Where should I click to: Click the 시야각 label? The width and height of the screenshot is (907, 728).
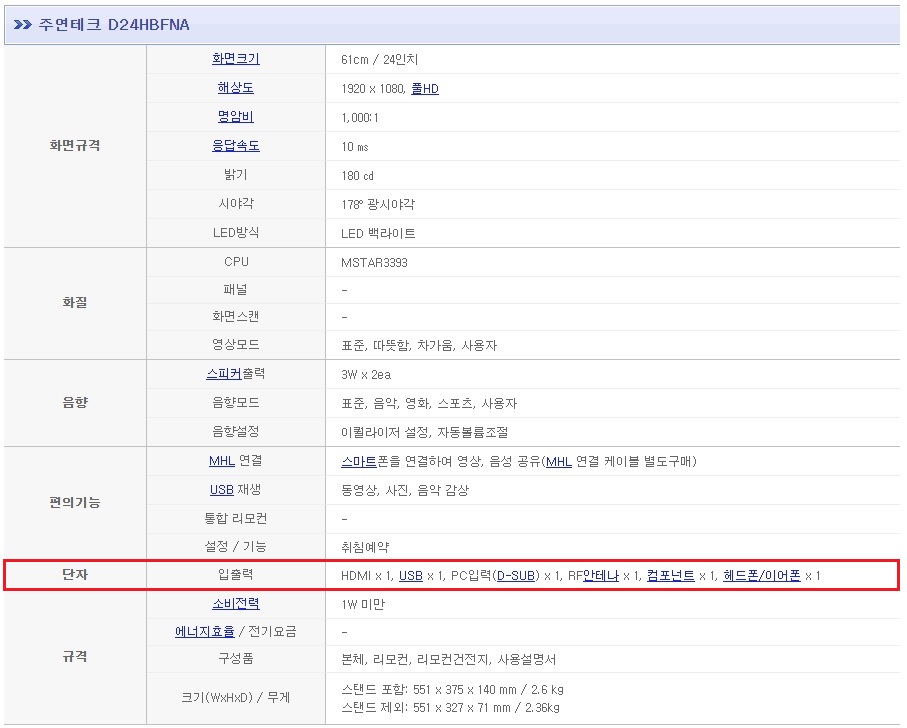(235, 204)
